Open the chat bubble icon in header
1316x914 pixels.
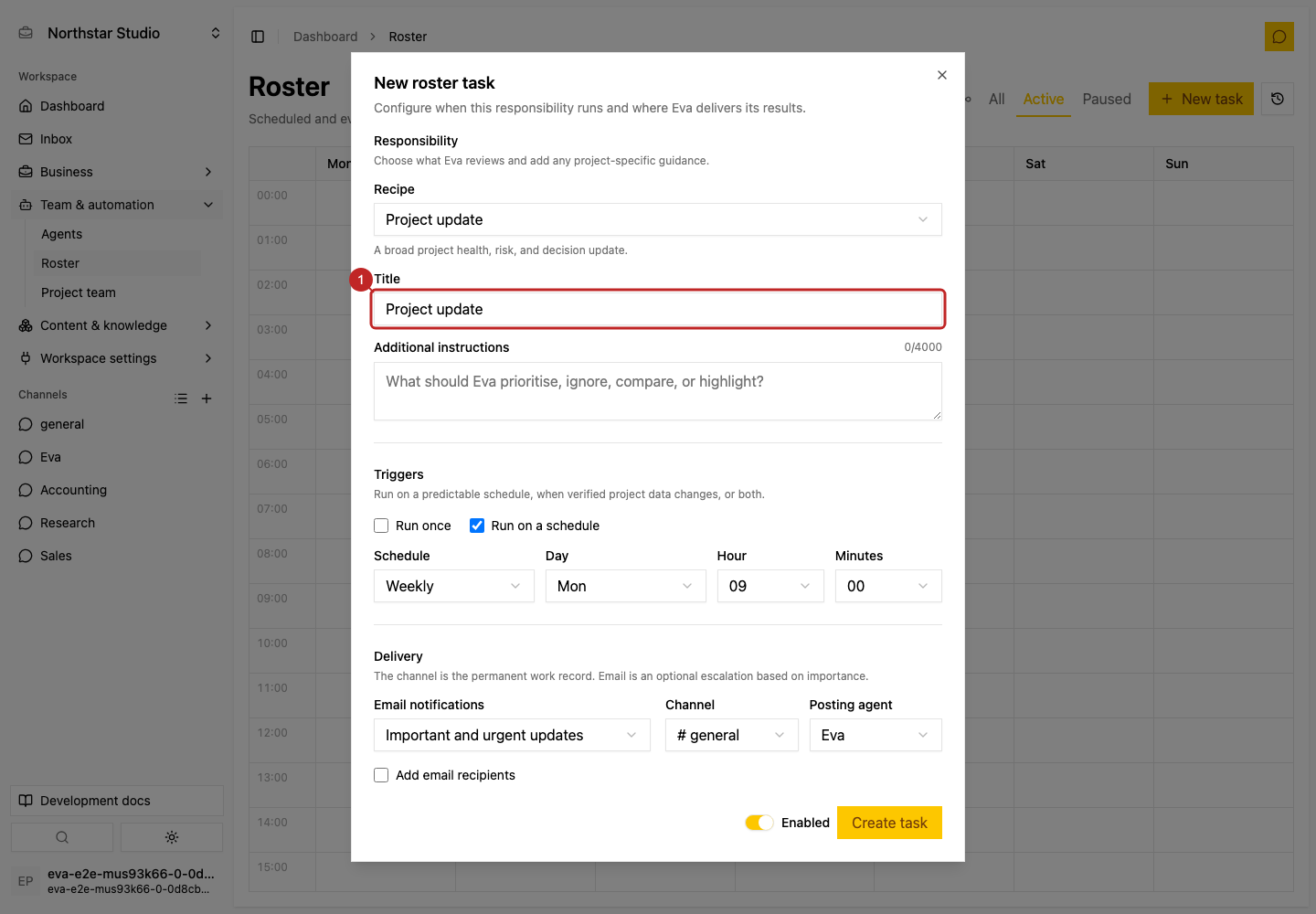click(x=1279, y=37)
